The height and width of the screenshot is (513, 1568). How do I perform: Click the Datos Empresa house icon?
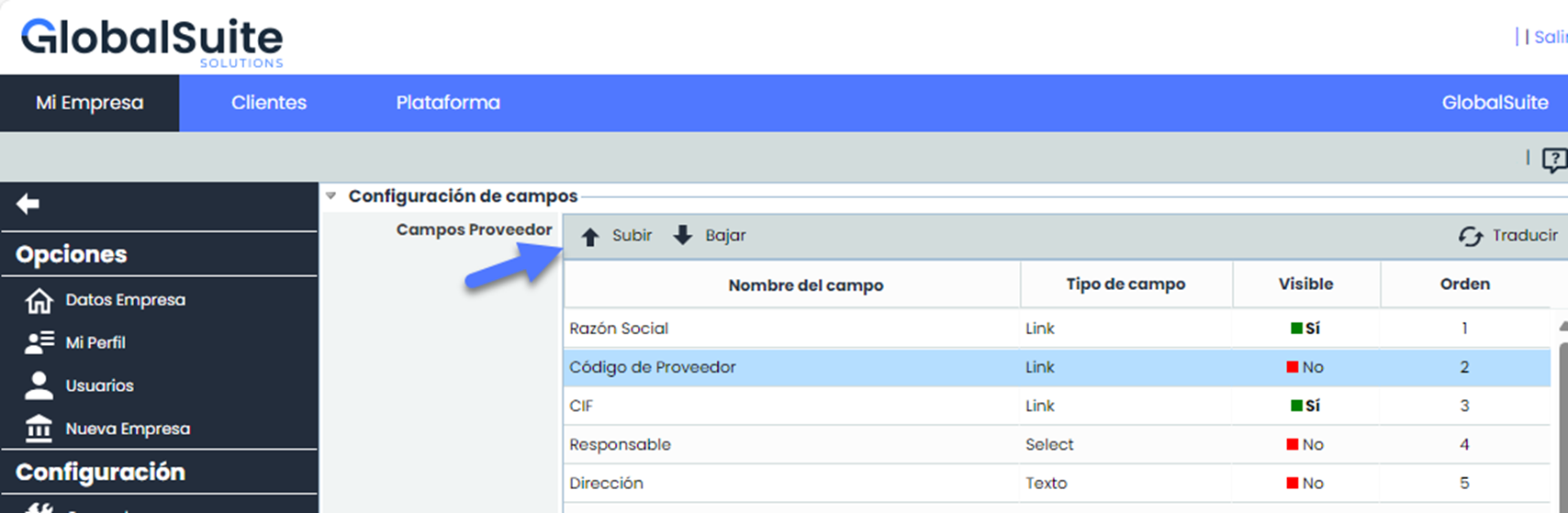(x=39, y=300)
